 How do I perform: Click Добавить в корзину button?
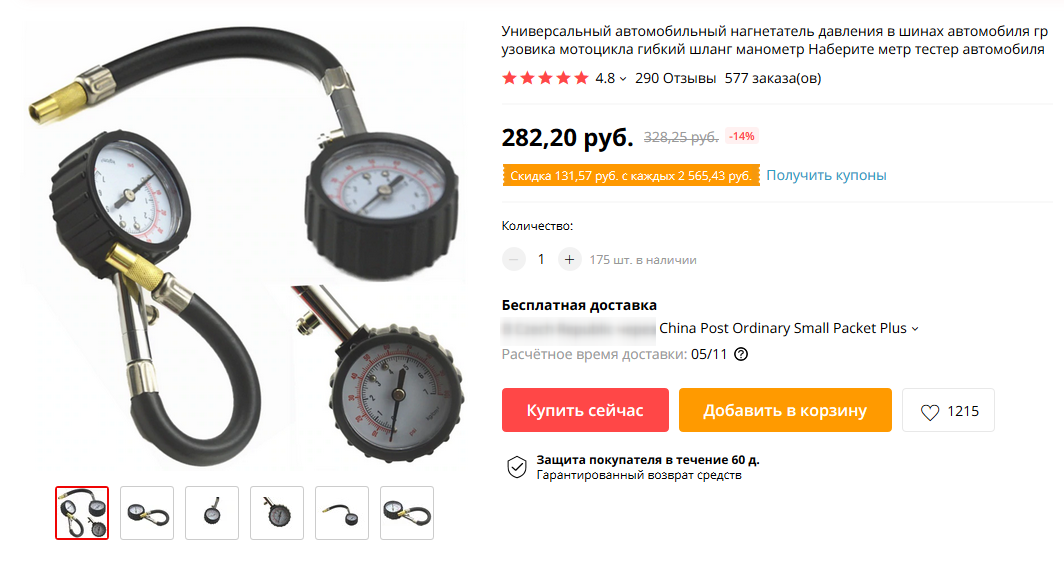point(785,410)
